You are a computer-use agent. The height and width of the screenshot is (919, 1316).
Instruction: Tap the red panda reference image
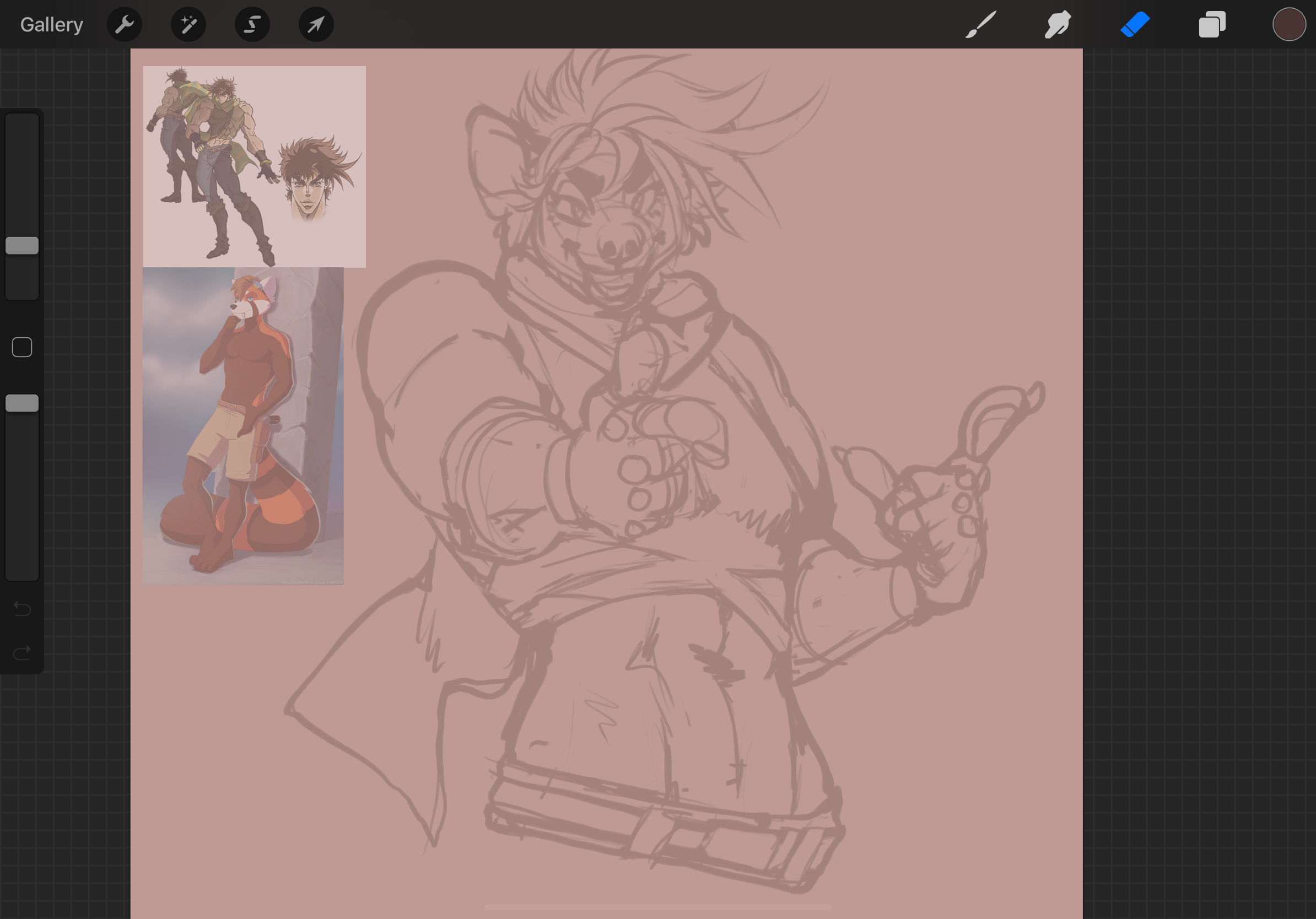tap(243, 426)
